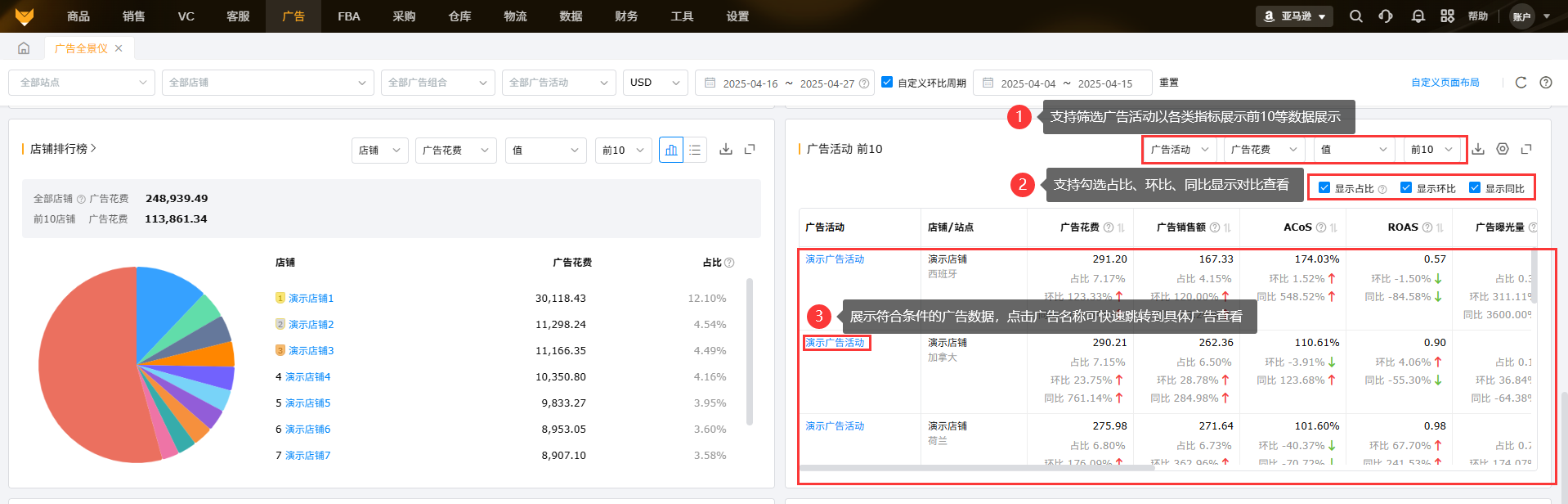Refresh the page with reload icon
The image size is (1568, 504).
(x=1521, y=83)
